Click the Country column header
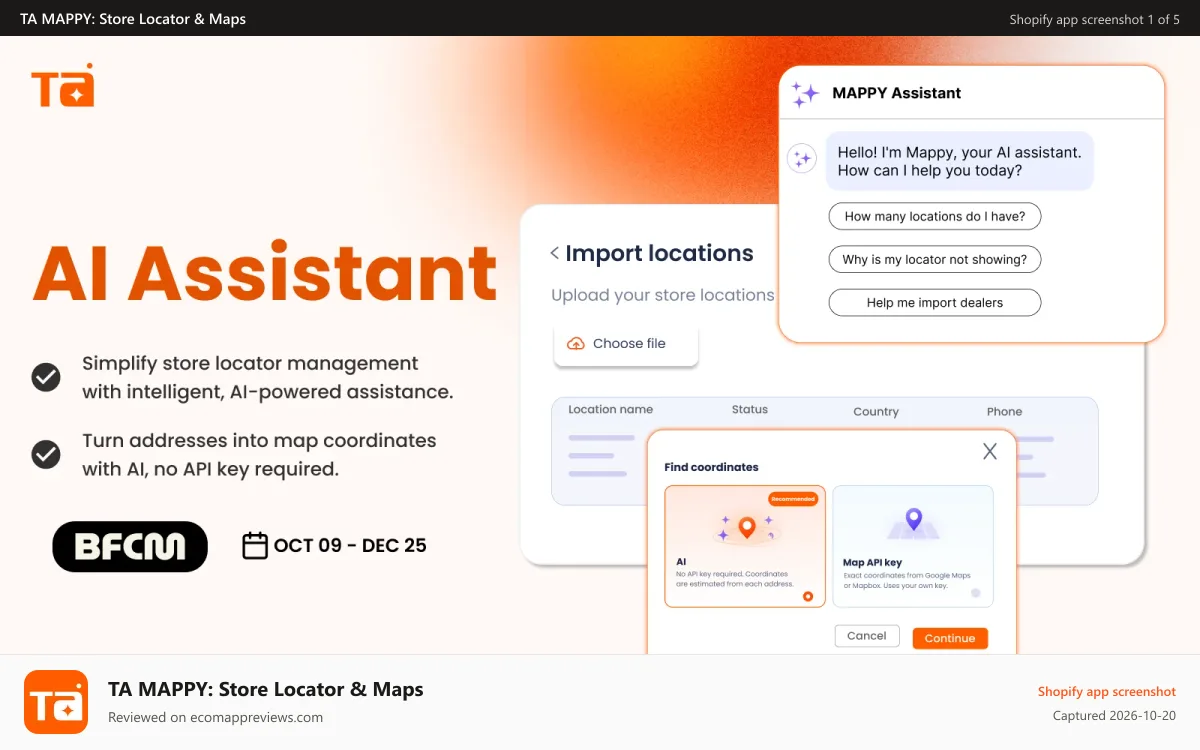1200x750 pixels. (876, 412)
